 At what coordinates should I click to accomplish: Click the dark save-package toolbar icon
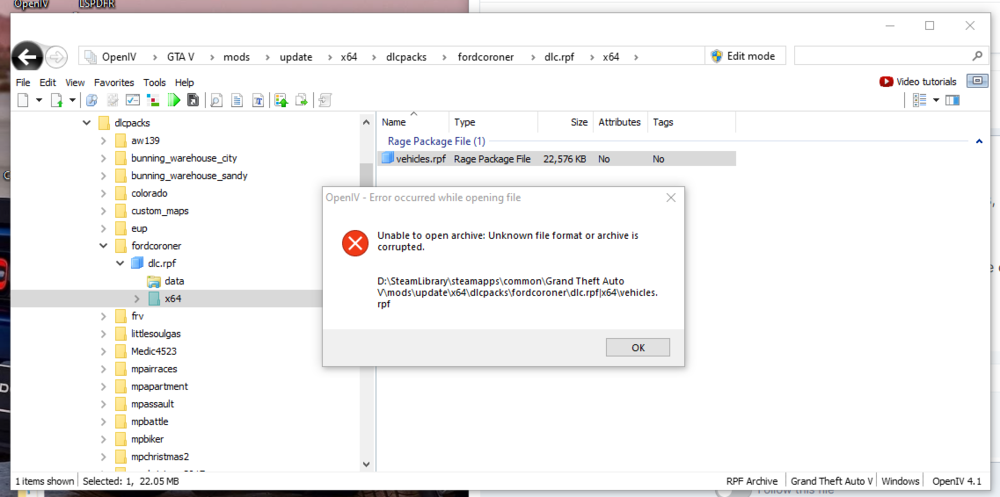click(193, 100)
